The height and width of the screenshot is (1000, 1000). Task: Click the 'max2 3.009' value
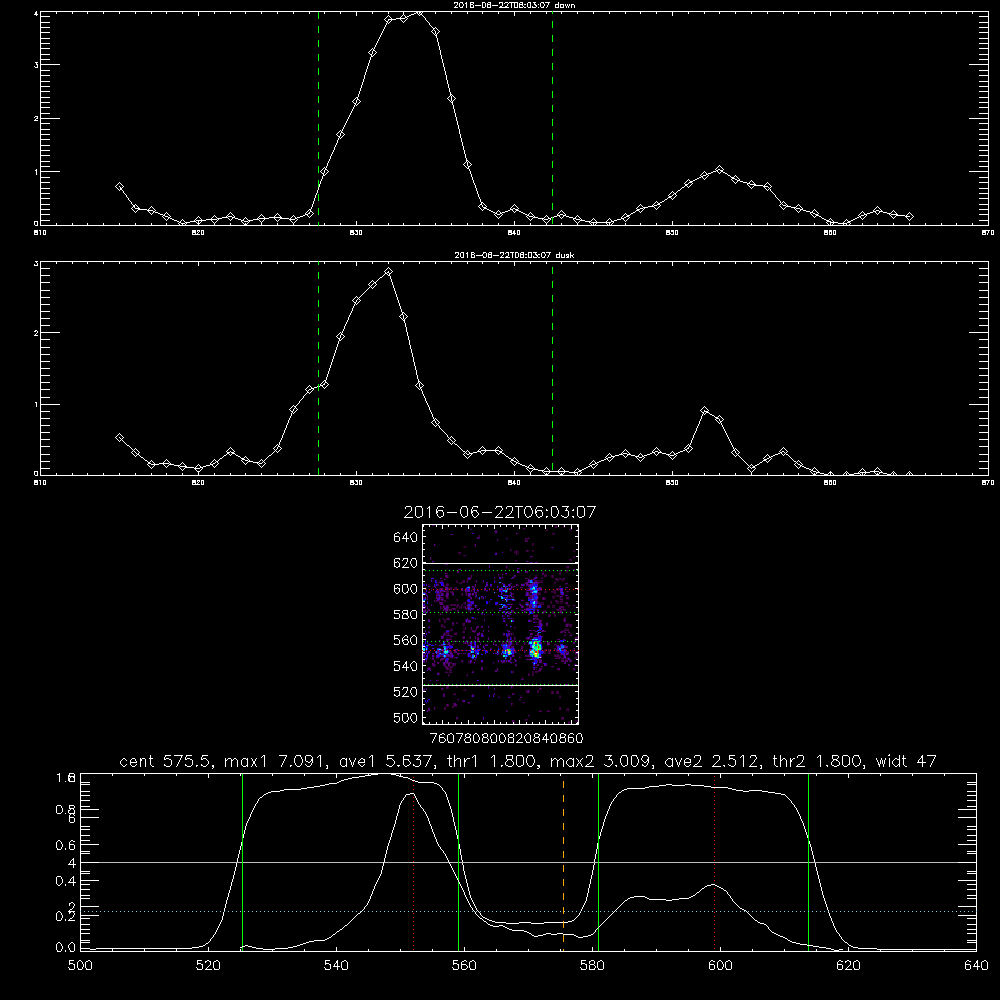tap(600, 761)
